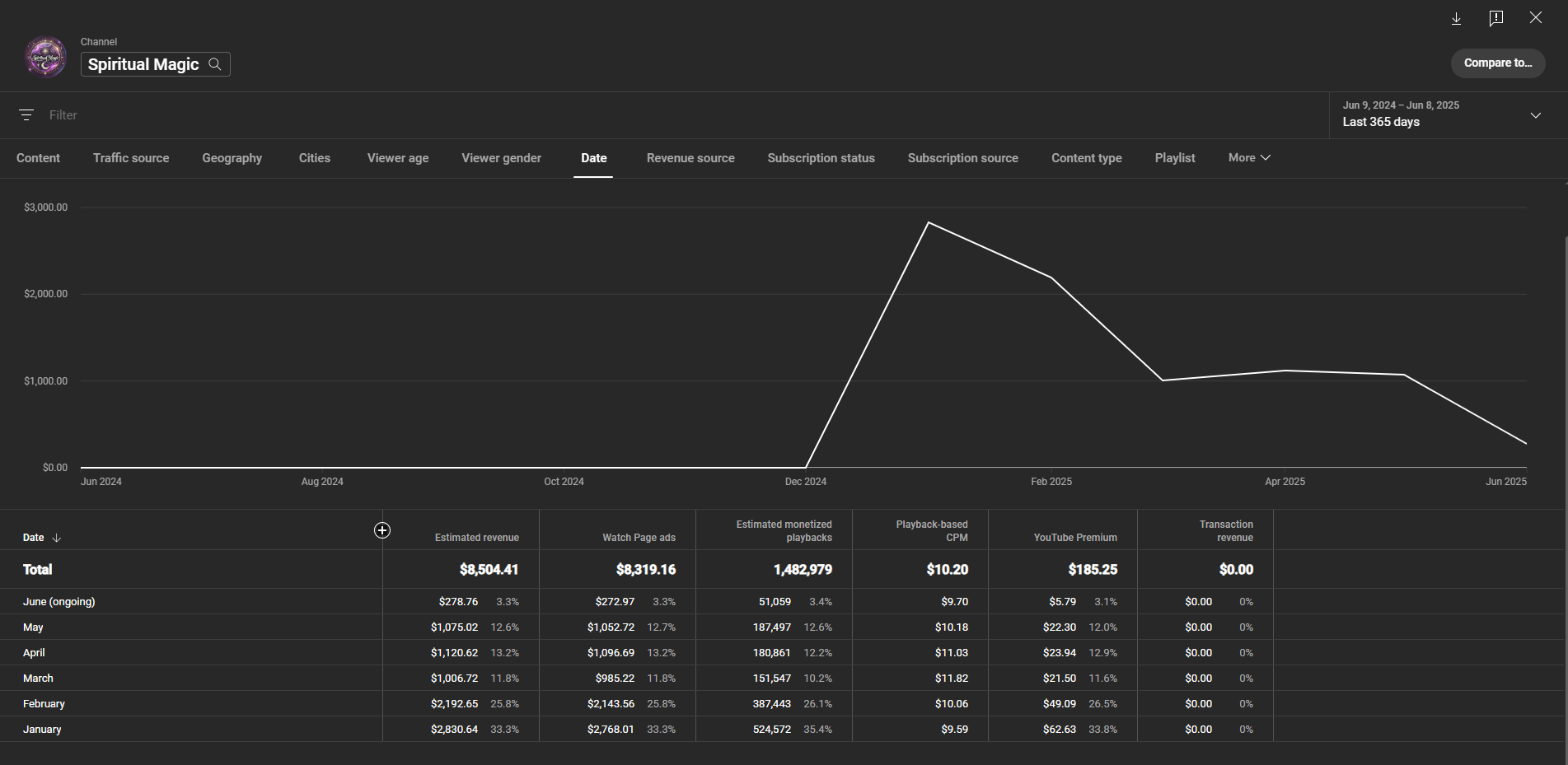The width and height of the screenshot is (1568, 765).
Task: Click the Feb 2025 chart axis label
Action: 1051,482
